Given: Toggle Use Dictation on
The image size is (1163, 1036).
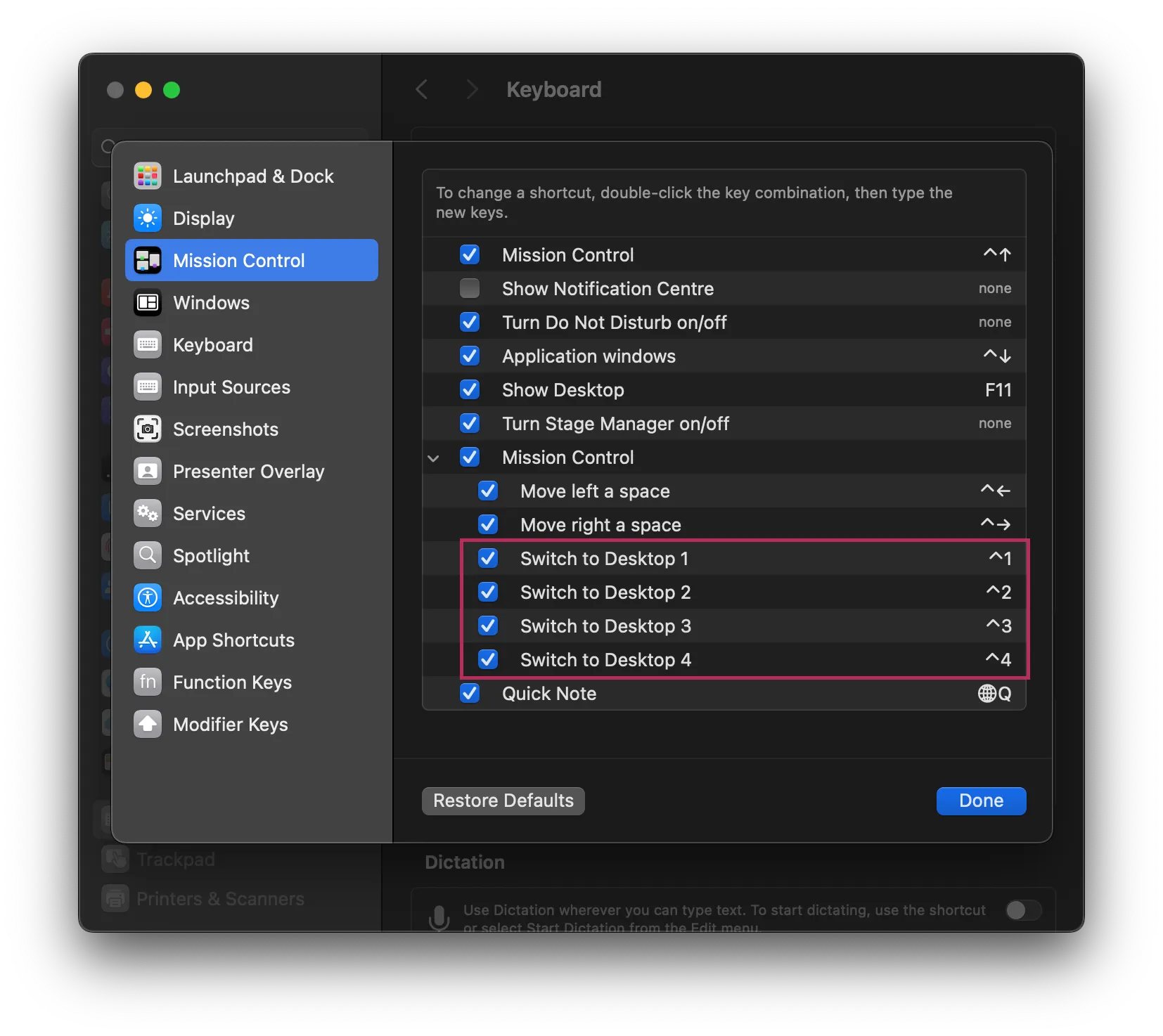Looking at the screenshot, I should pyautogui.click(x=1023, y=911).
